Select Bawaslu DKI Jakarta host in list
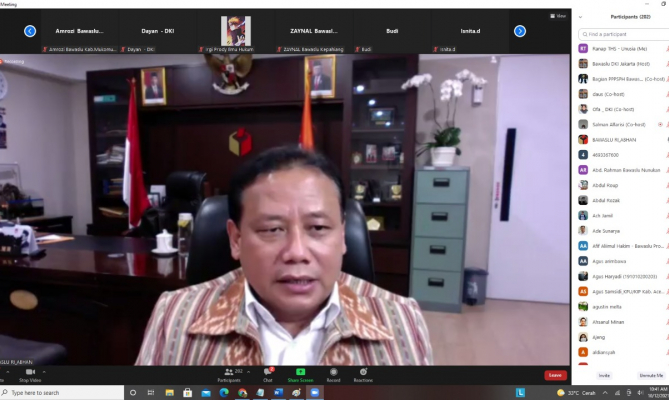This screenshot has height=400, width=669. [620, 63]
